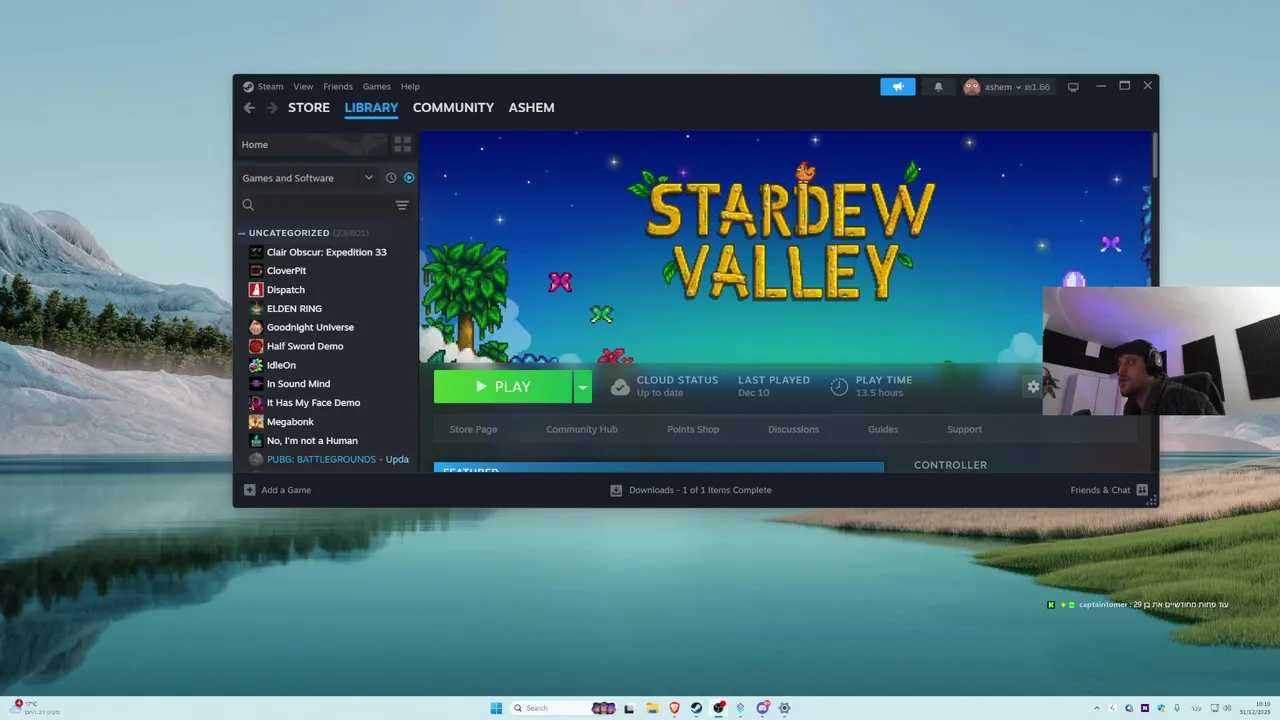
Task: Switch to Big Picture mode icon
Action: [x=1073, y=87]
